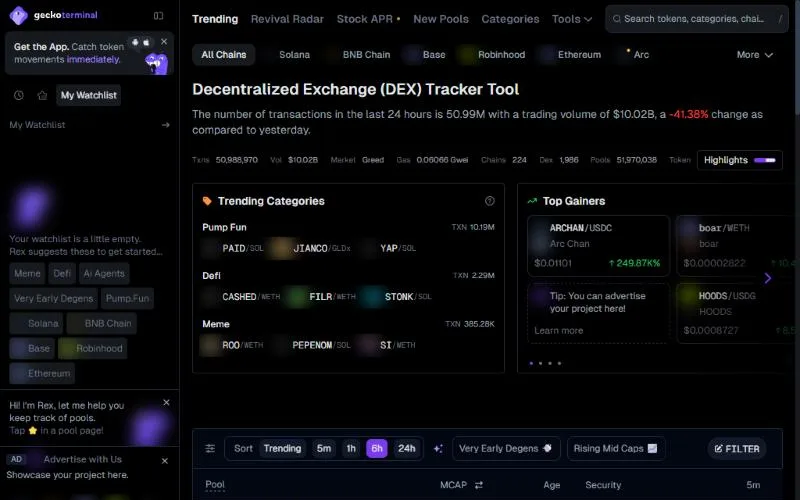This screenshot has width=800, height=500.
Task: Open the Trending tab
Action: pos(215,19)
